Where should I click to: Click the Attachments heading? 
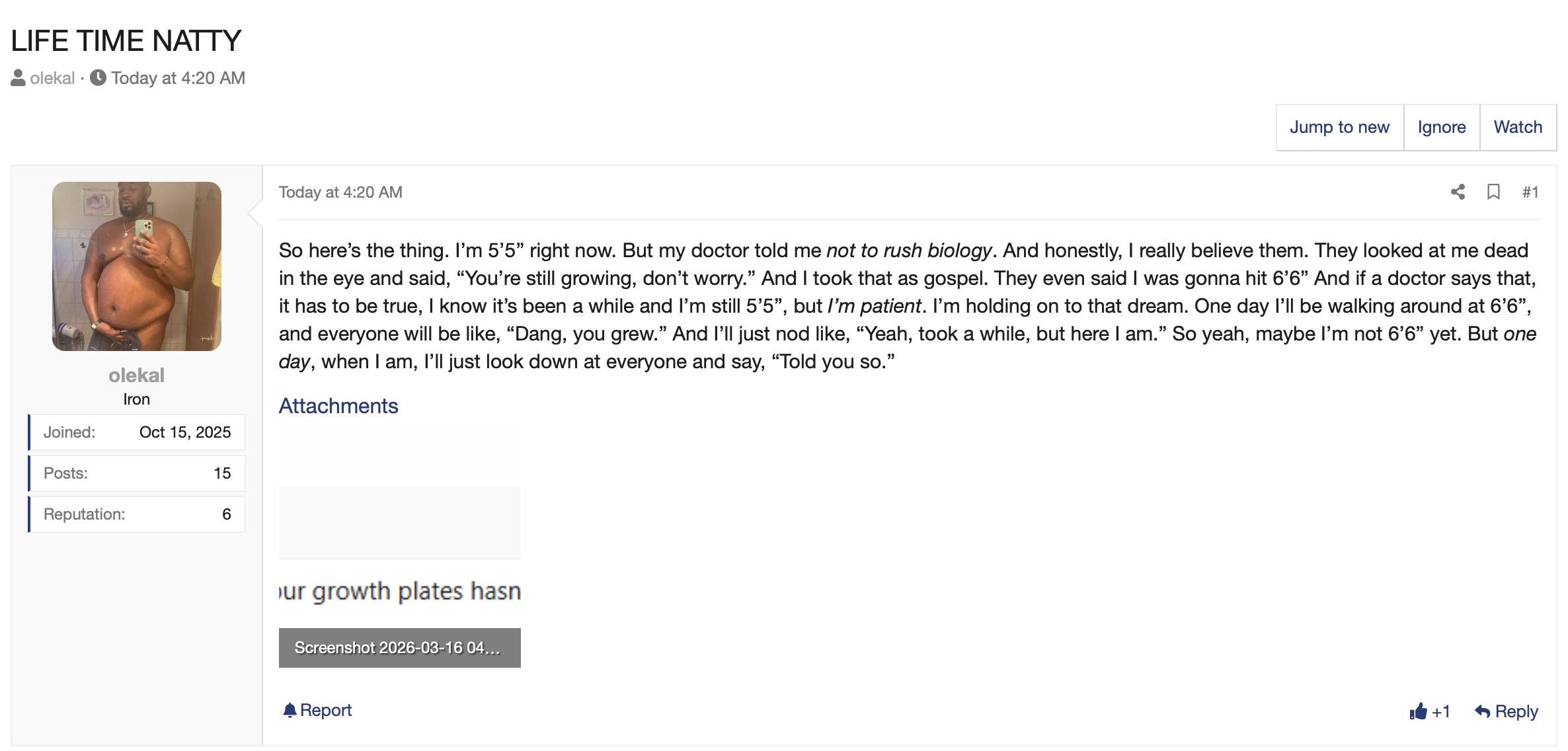pyautogui.click(x=338, y=406)
